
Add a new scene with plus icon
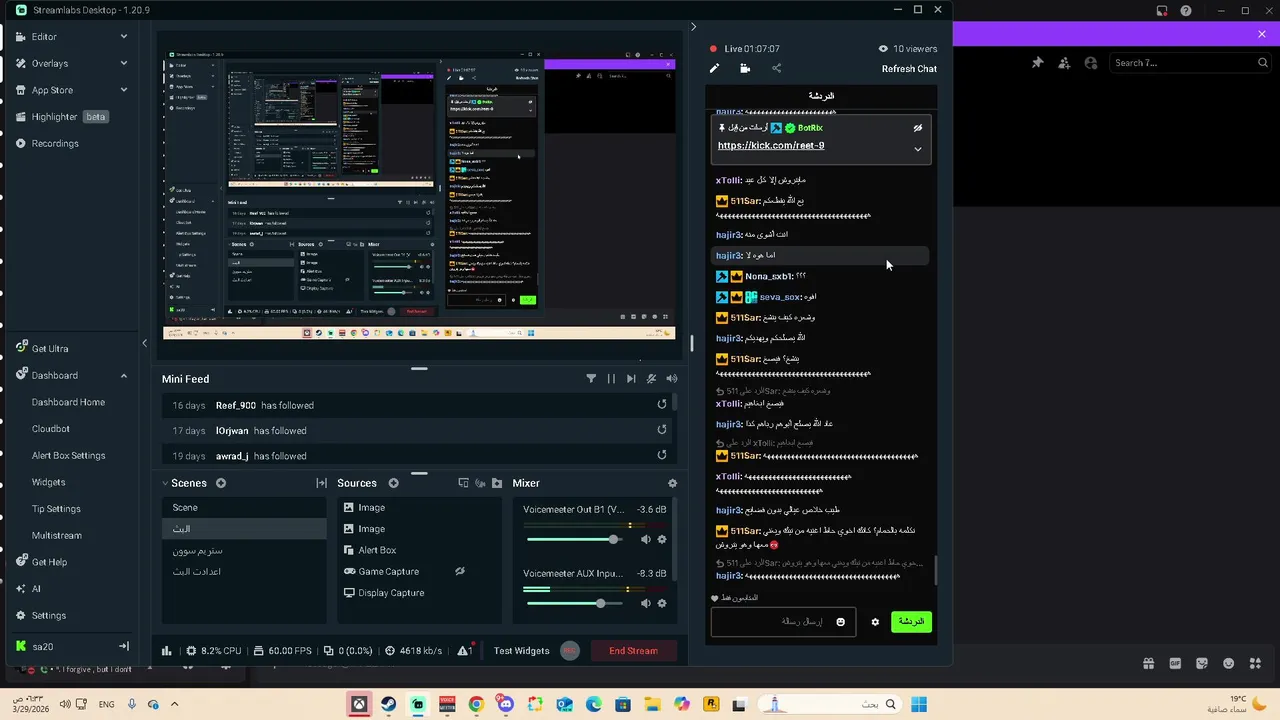pos(221,483)
